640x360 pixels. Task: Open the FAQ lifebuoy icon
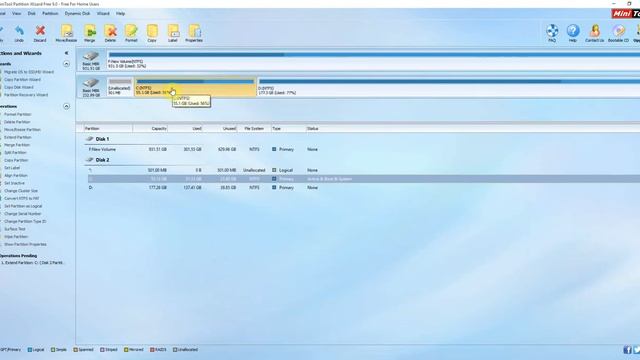[x=552, y=33]
